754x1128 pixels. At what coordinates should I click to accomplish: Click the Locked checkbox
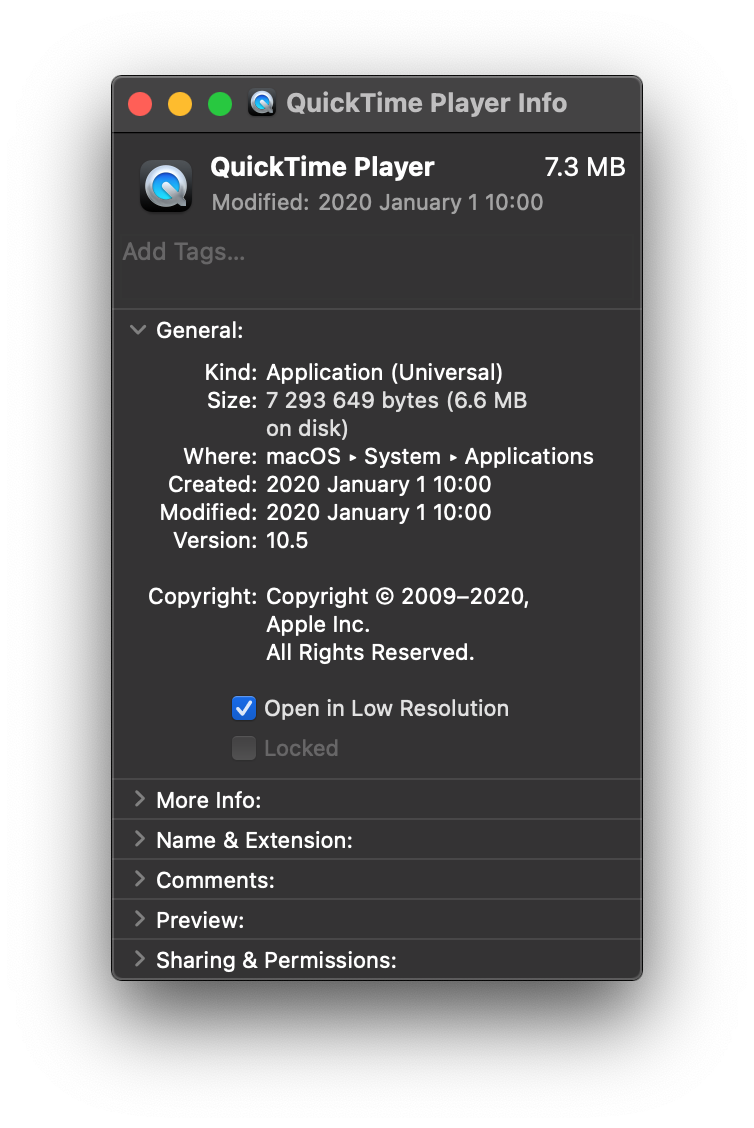tap(244, 748)
